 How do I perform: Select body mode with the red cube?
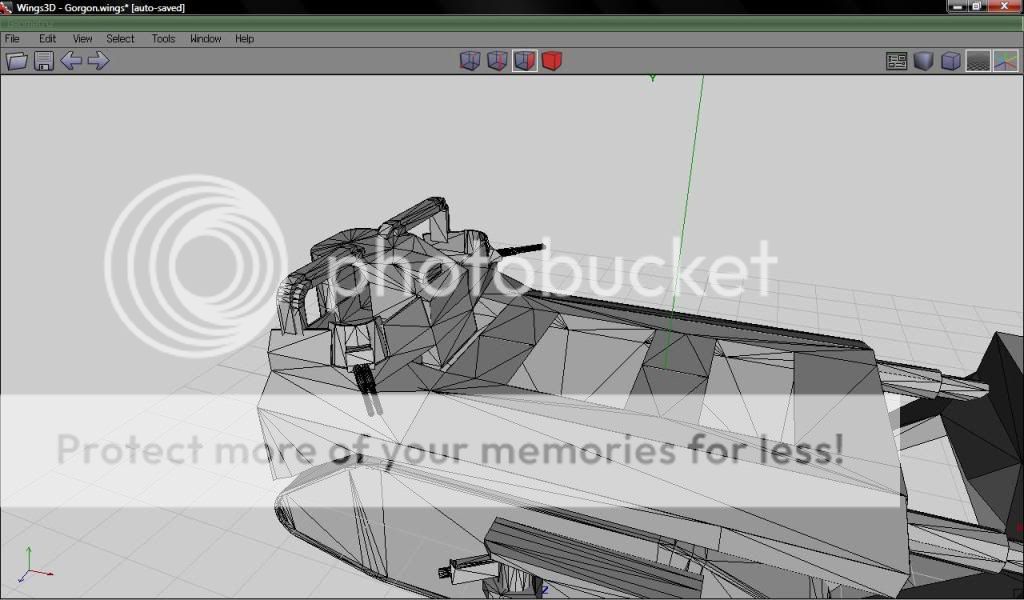pos(551,61)
